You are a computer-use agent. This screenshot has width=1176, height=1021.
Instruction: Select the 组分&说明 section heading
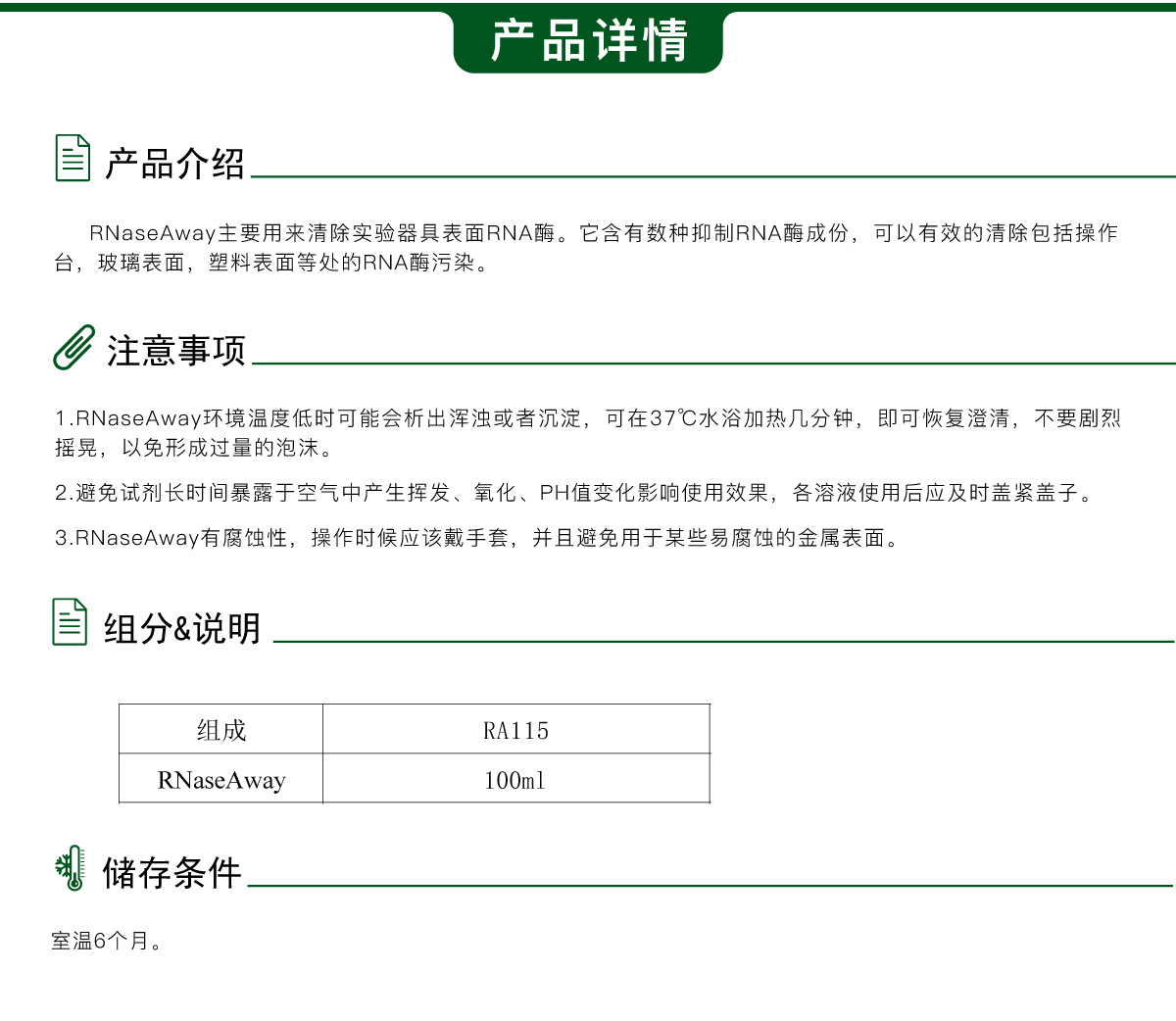182,628
